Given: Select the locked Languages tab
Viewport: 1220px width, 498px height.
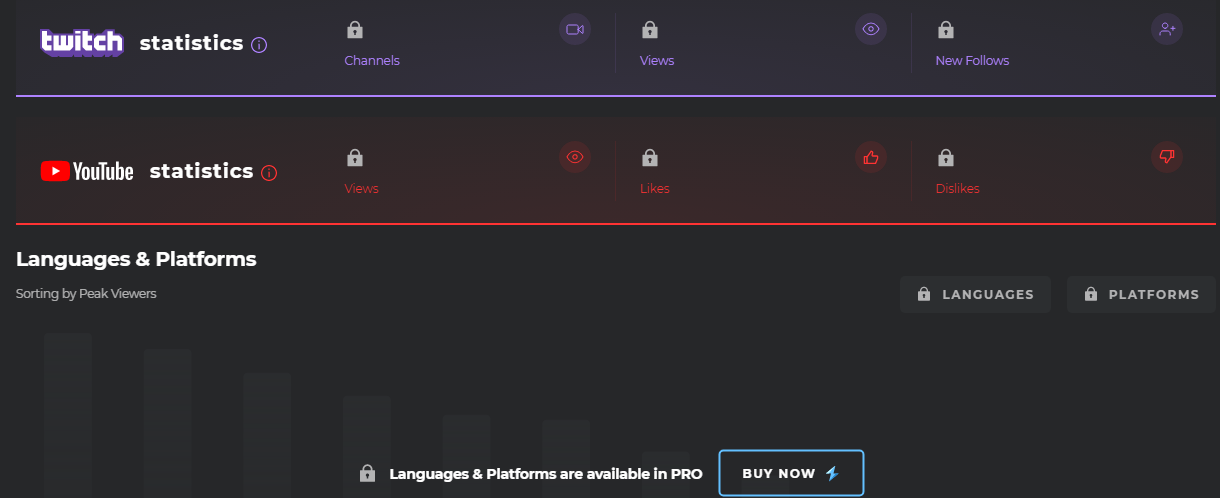Looking at the screenshot, I should pyautogui.click(x=975, y=295).
